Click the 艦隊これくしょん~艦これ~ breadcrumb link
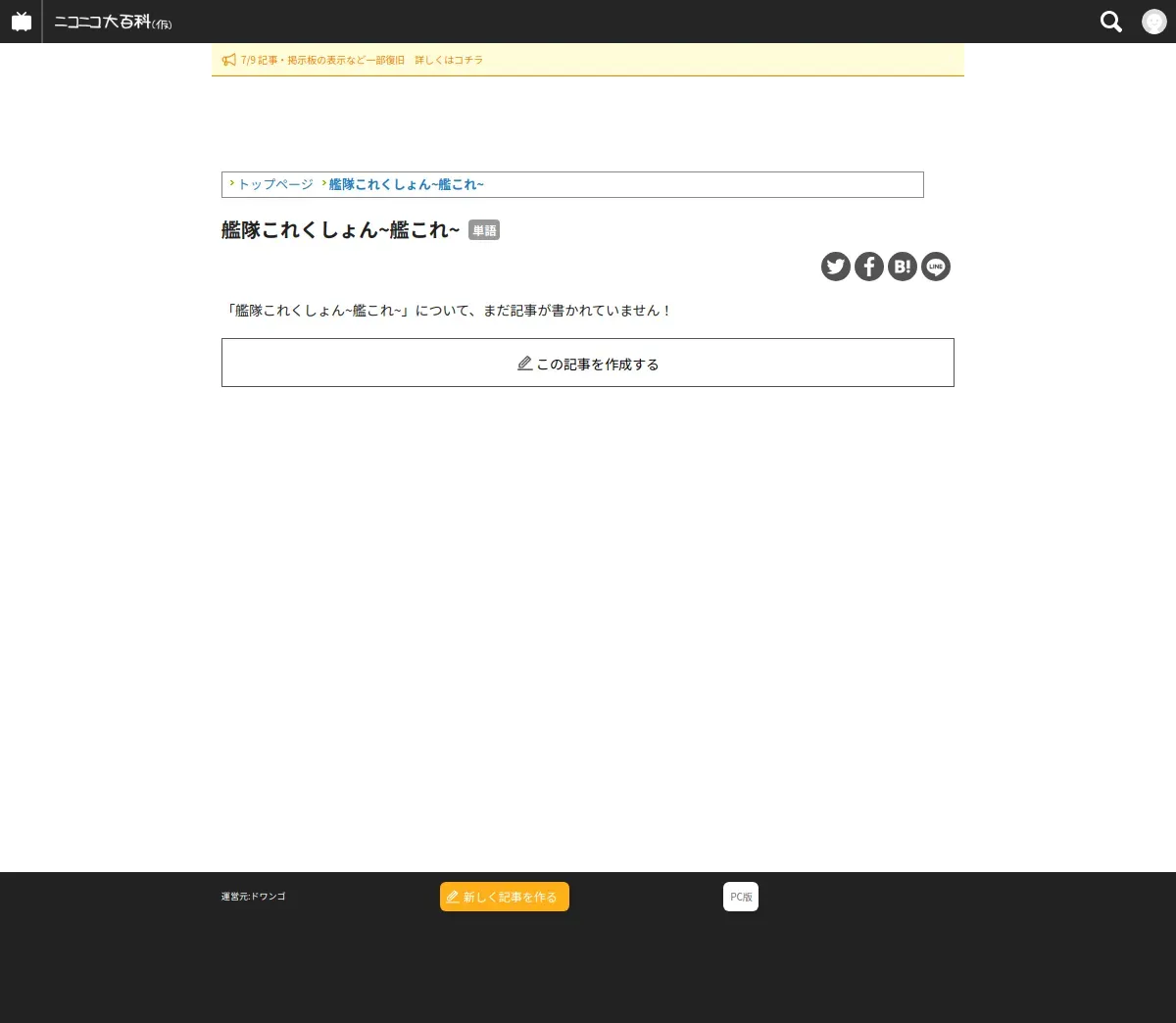 pyautogui.click(x=407, y=184)
